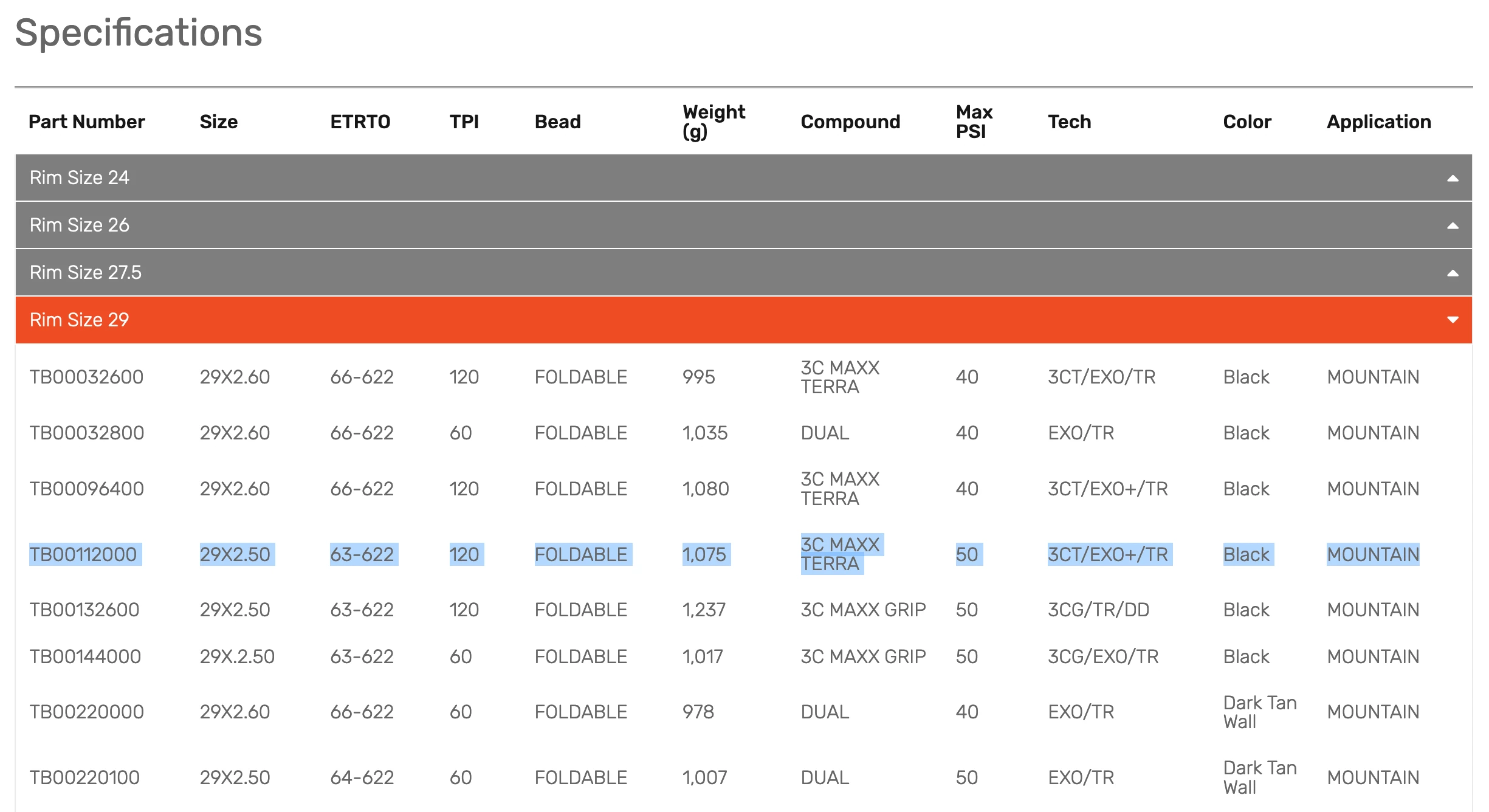
Task: Click the Part Number column header
Action: point(87,122)
